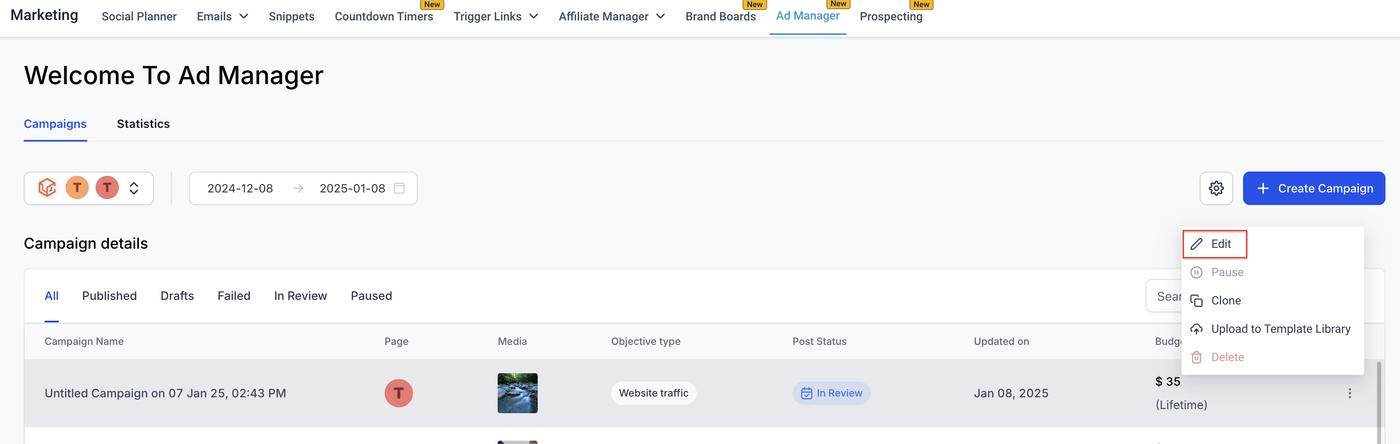Filter campaigns by Published
This screenshot has width=1400, height=444.
pyautogui.click(x=109, y=296)
